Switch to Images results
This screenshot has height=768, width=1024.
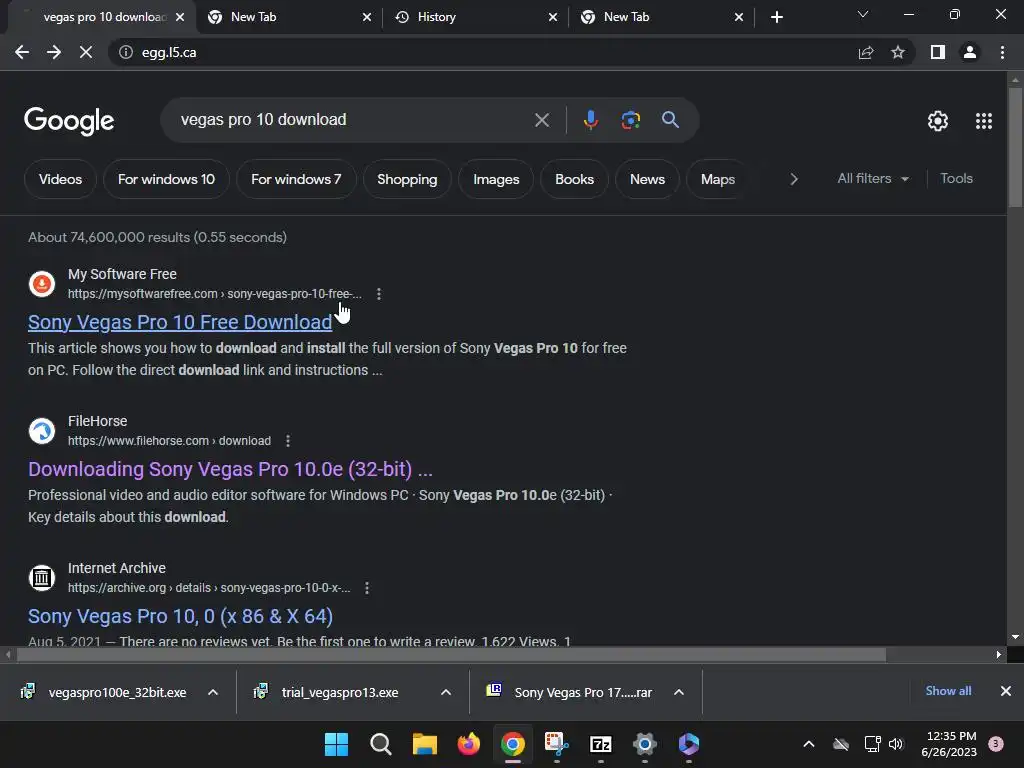[x=496, y=179]
